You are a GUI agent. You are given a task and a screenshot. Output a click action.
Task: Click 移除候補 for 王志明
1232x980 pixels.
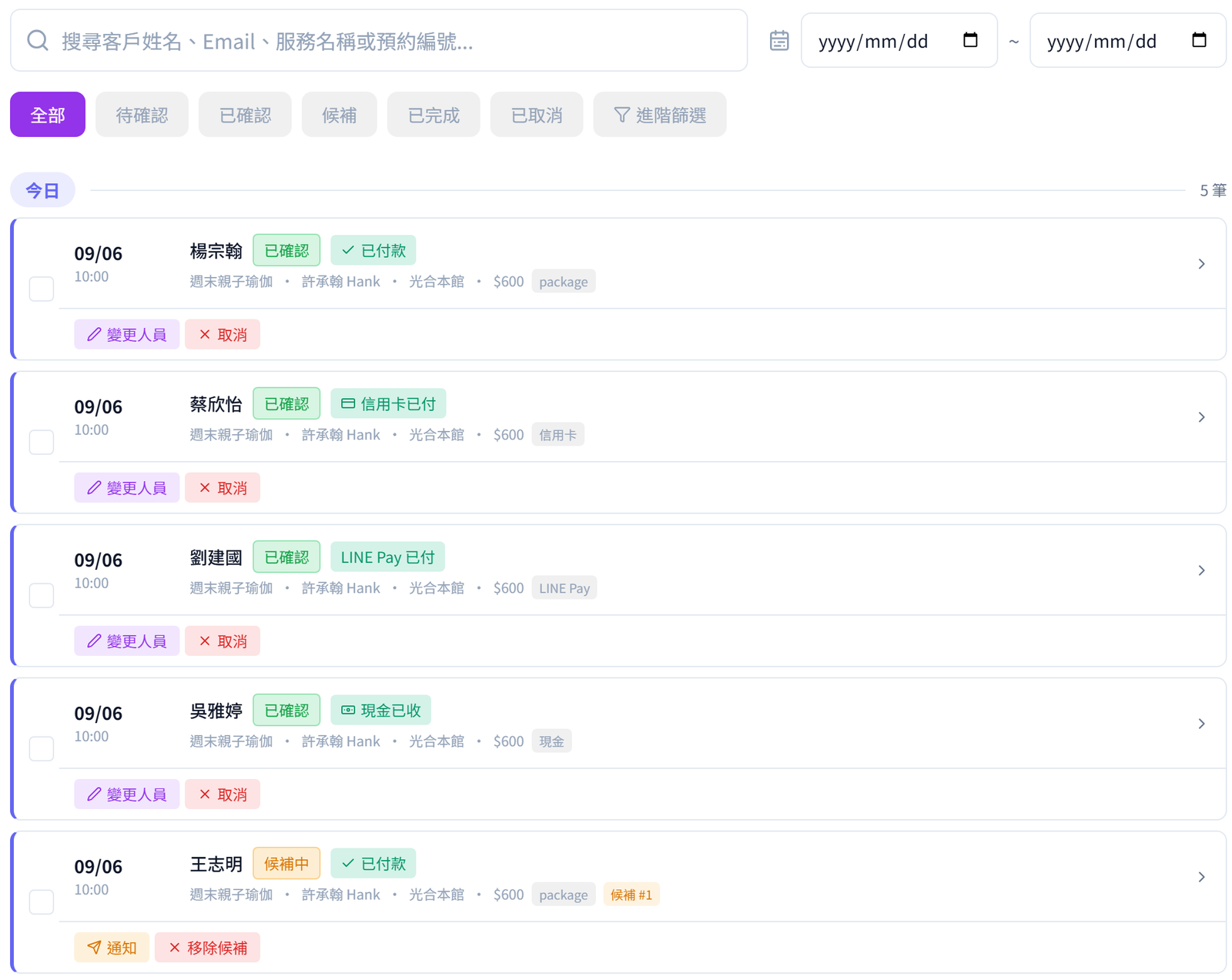click(207, 947)
